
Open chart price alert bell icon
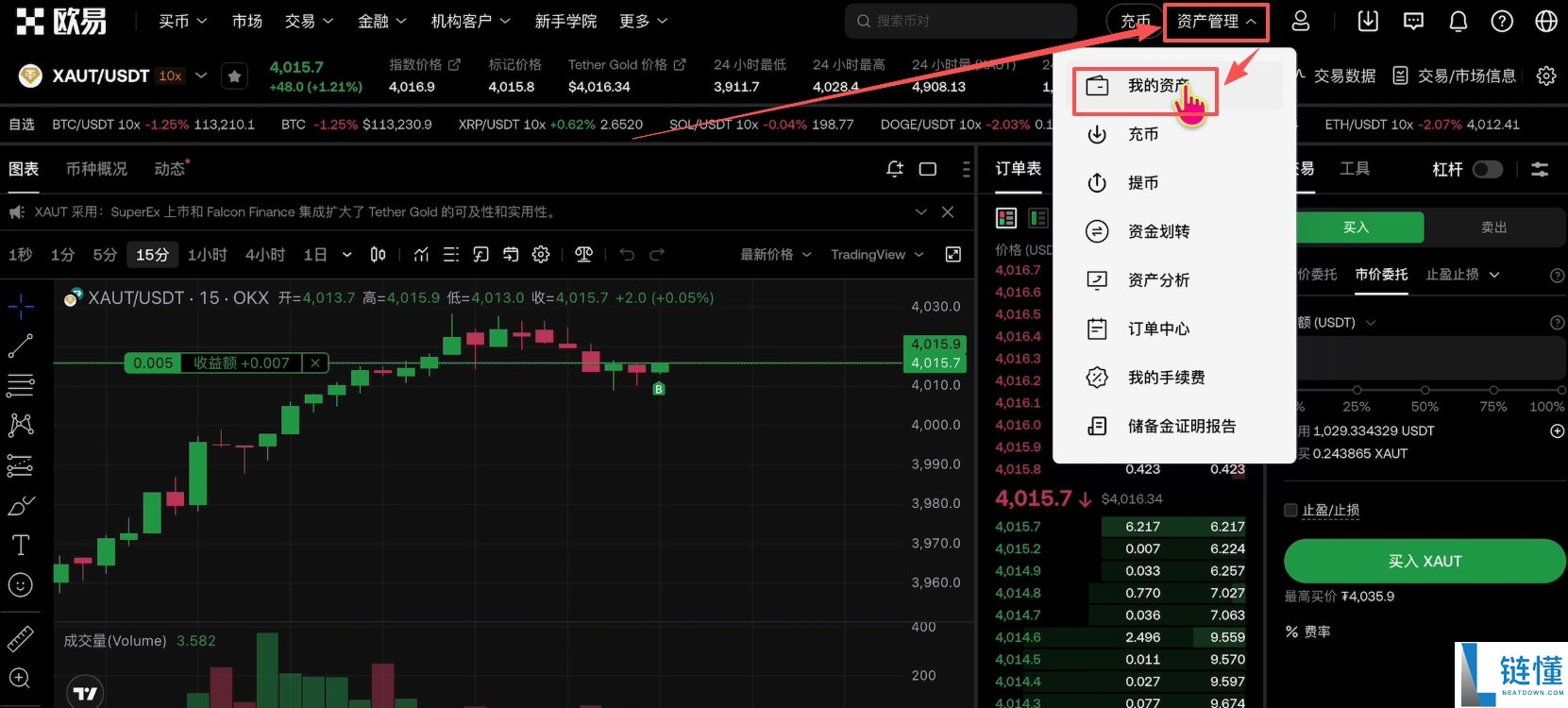[895, 169]
